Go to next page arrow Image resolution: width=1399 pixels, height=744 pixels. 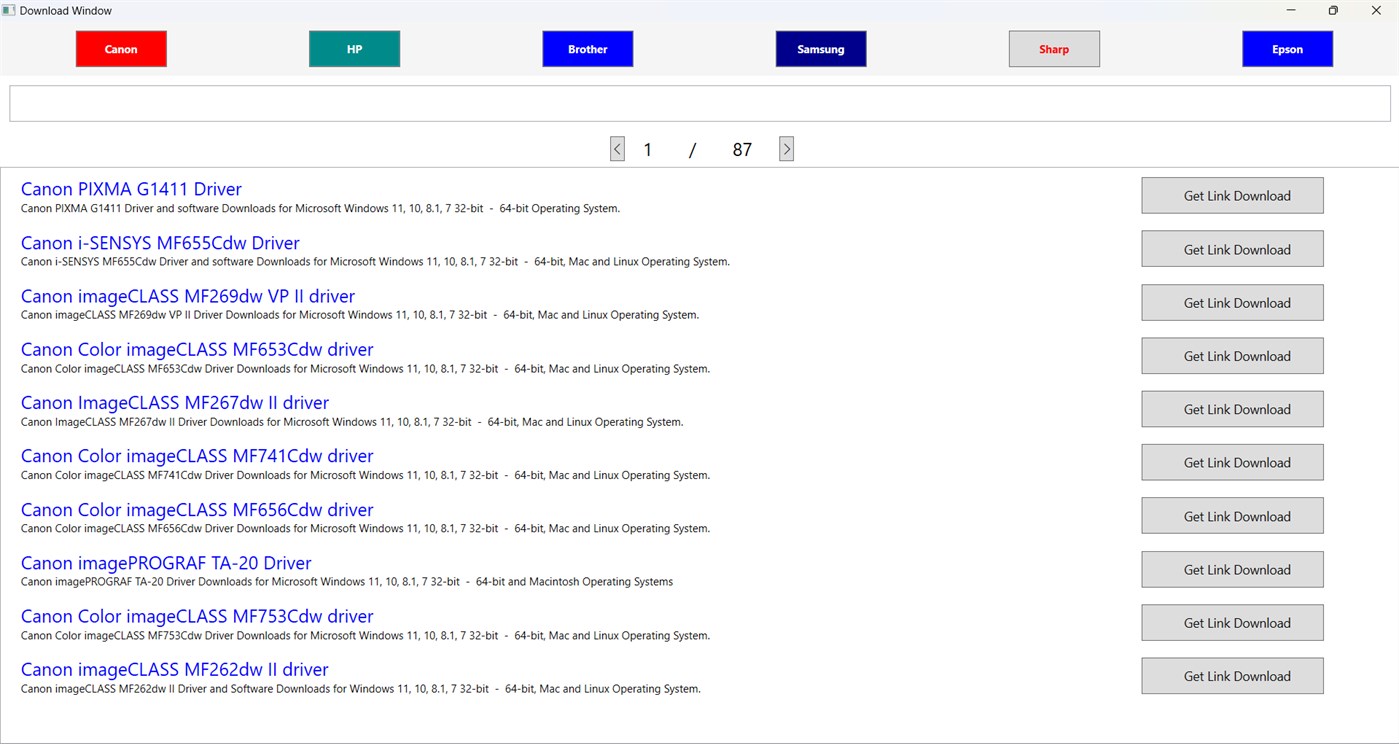[x=786, y=149]
